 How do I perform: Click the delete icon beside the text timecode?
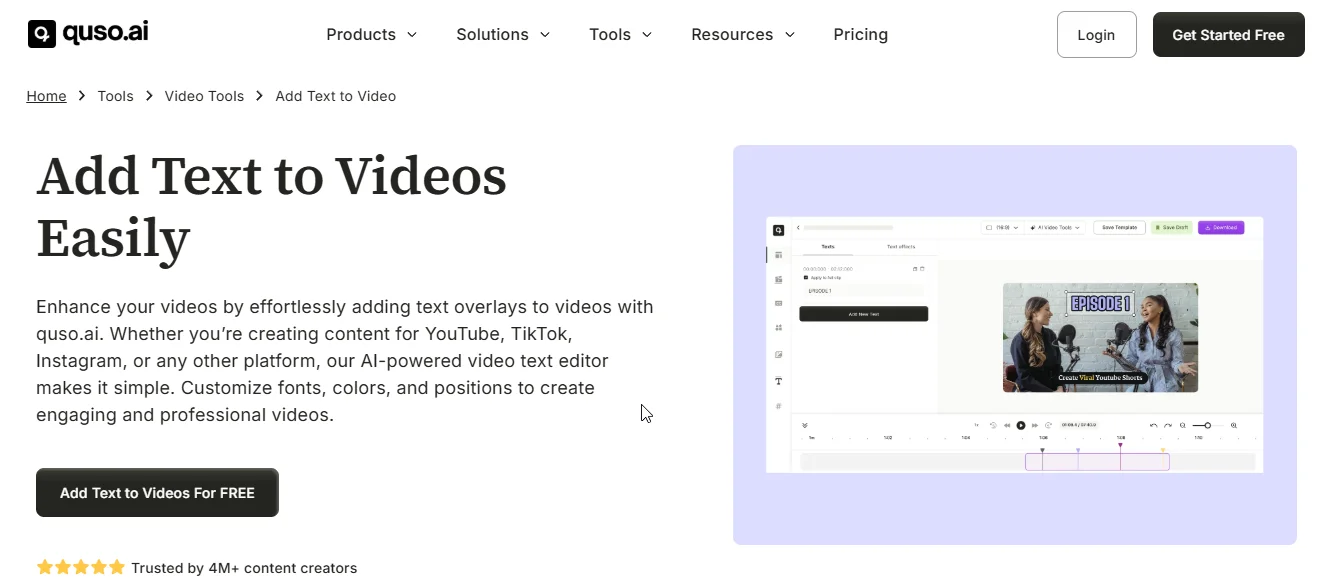tap(923, 269)
